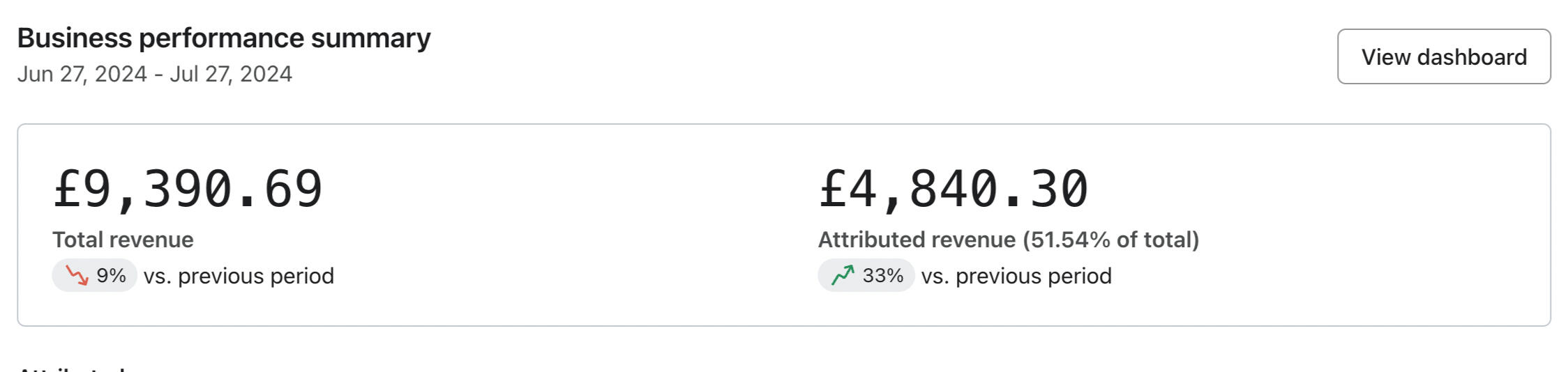This screenshot has height=372, width=1568.
Task: Select the 33% change value
Action: point(882,276)
